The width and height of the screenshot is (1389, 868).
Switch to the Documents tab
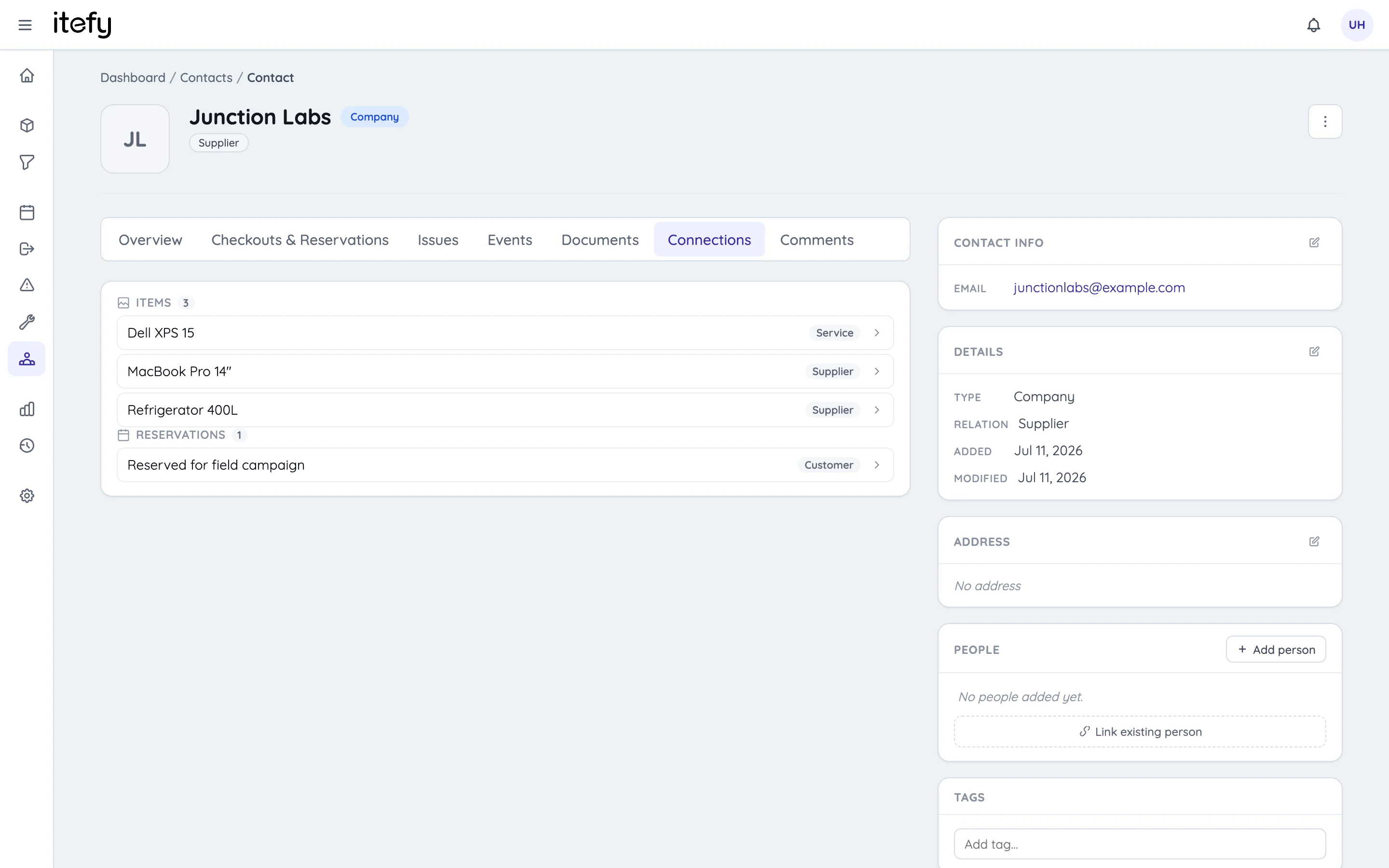click(x=600, y=239)
